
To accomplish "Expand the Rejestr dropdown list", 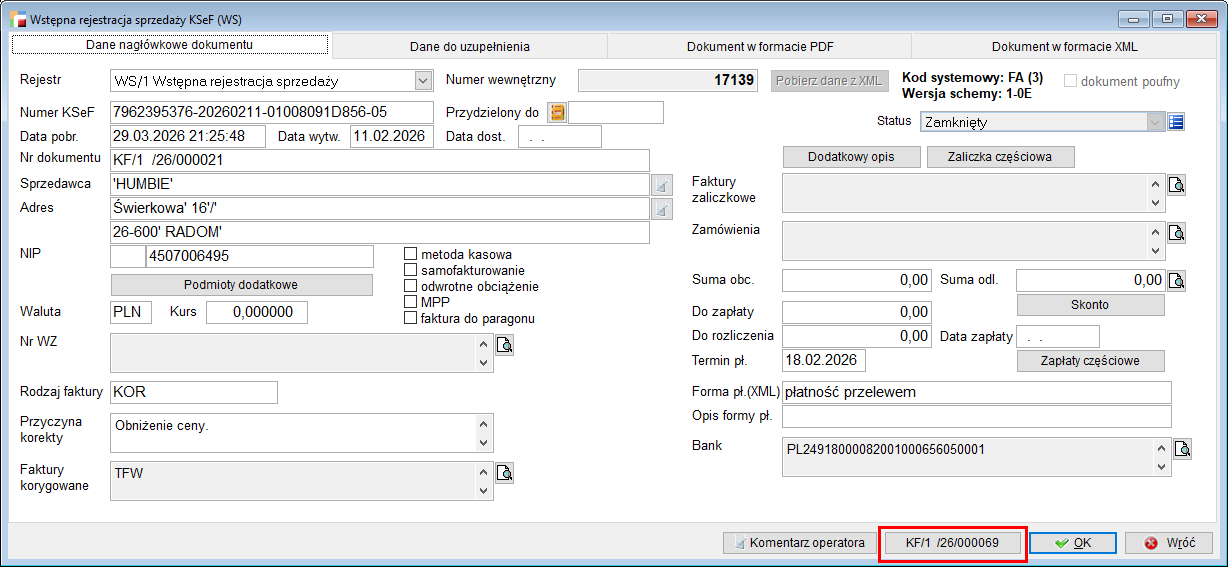I will coord(421,80).
